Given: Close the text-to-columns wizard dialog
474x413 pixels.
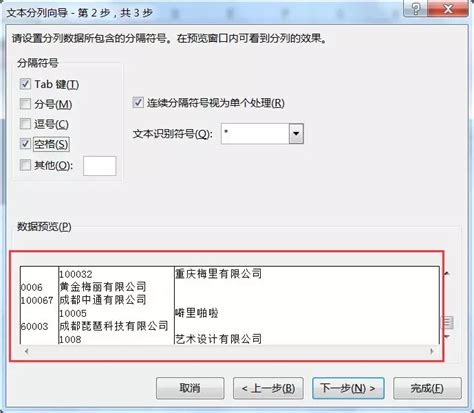Looking at the screenshot, I should (449, 9).
